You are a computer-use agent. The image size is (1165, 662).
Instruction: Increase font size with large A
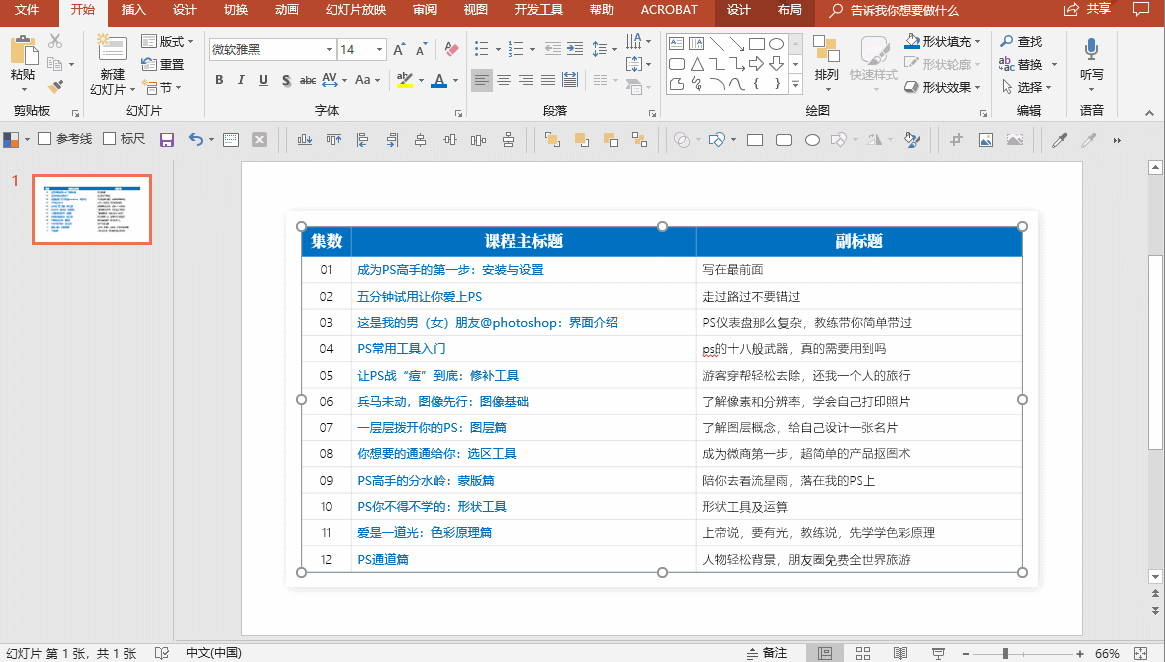[x=399, y=50]
